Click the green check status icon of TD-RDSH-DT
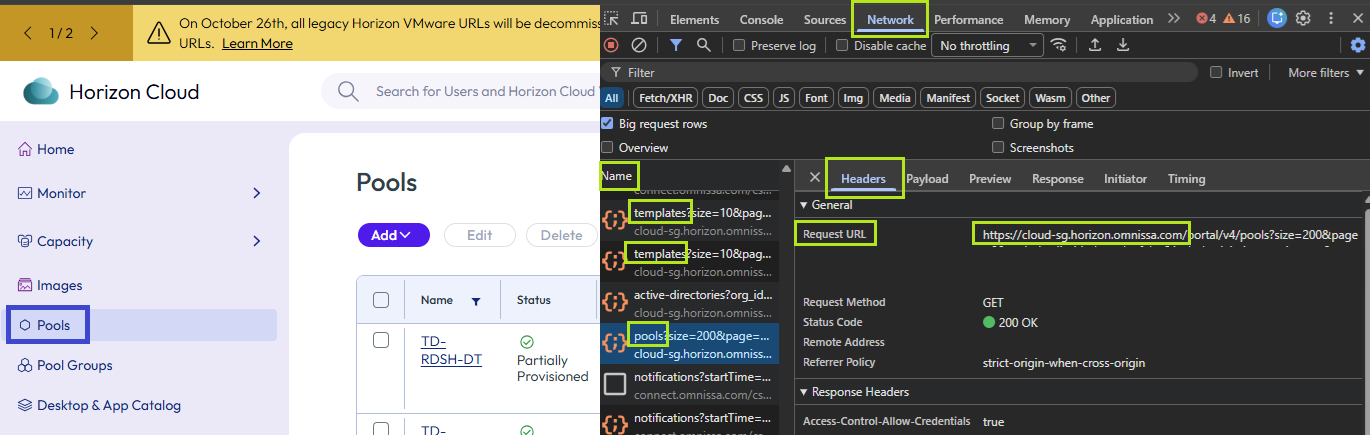Screen dimensions: 1370x435 tap(527, 342)
